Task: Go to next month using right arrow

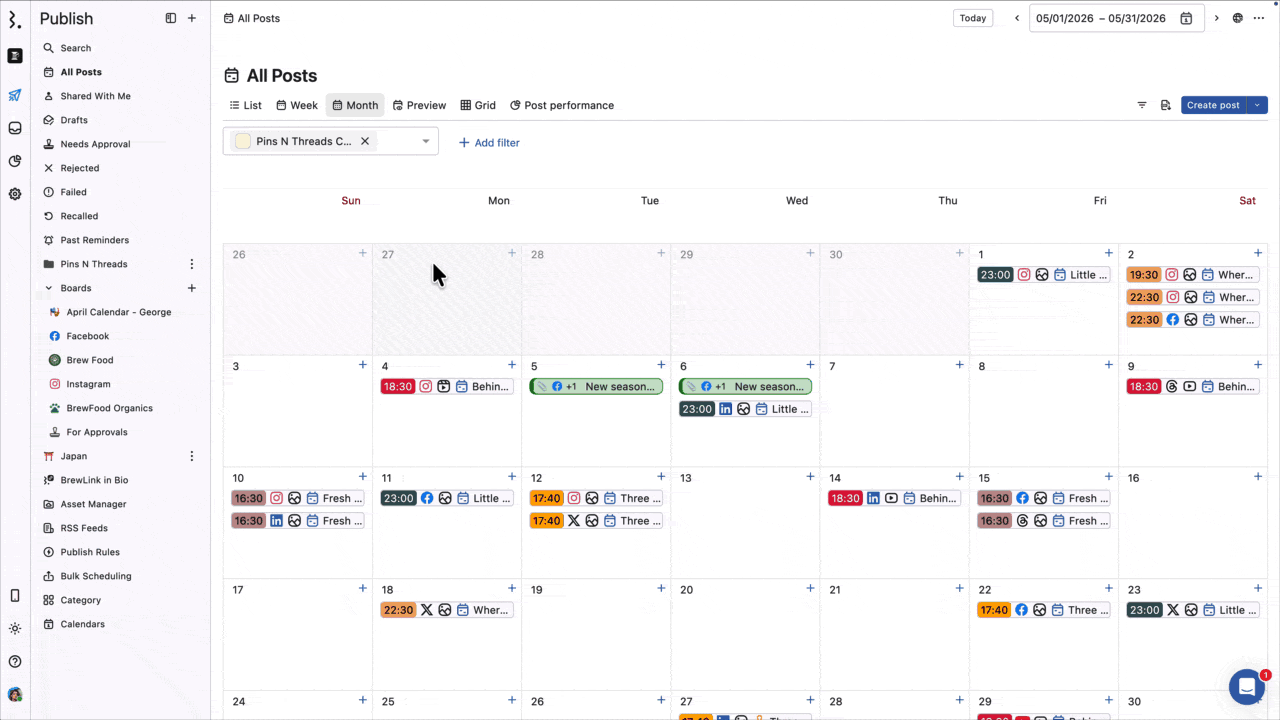Action: tap(1216, 18)
